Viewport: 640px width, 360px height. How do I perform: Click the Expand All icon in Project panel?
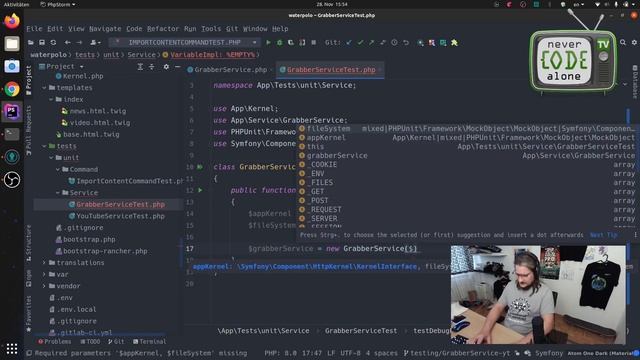[x=140, y=67]
